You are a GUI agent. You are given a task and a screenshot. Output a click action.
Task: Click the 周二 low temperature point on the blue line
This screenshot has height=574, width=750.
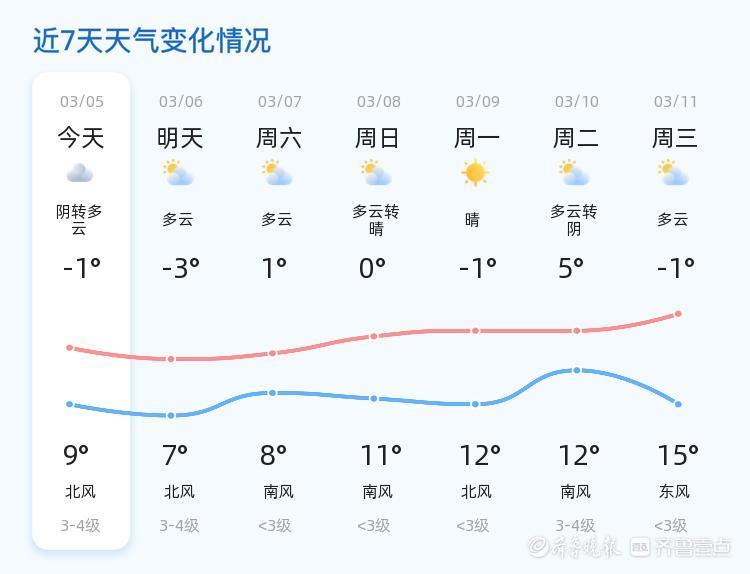[577, 370]
